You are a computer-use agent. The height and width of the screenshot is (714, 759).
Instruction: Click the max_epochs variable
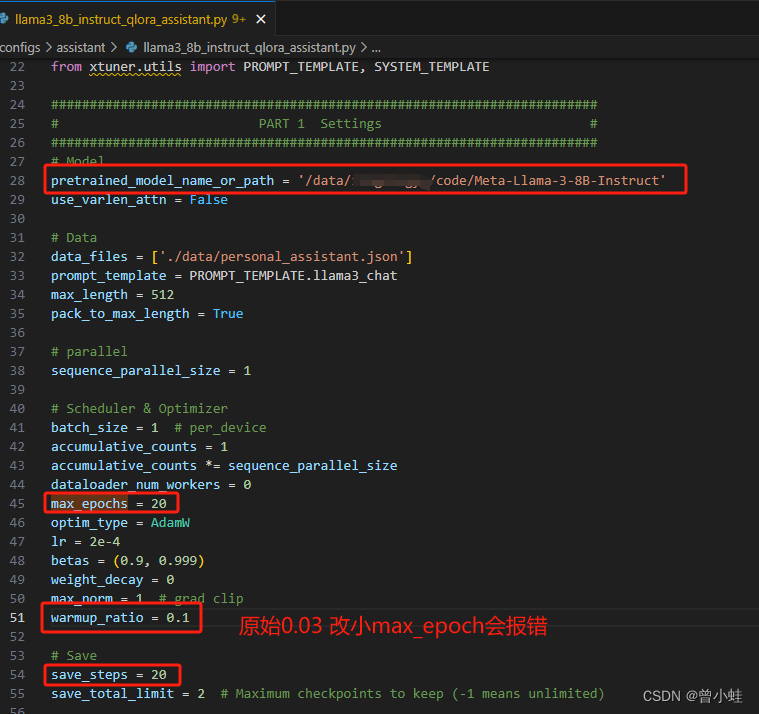click(89, 503)
